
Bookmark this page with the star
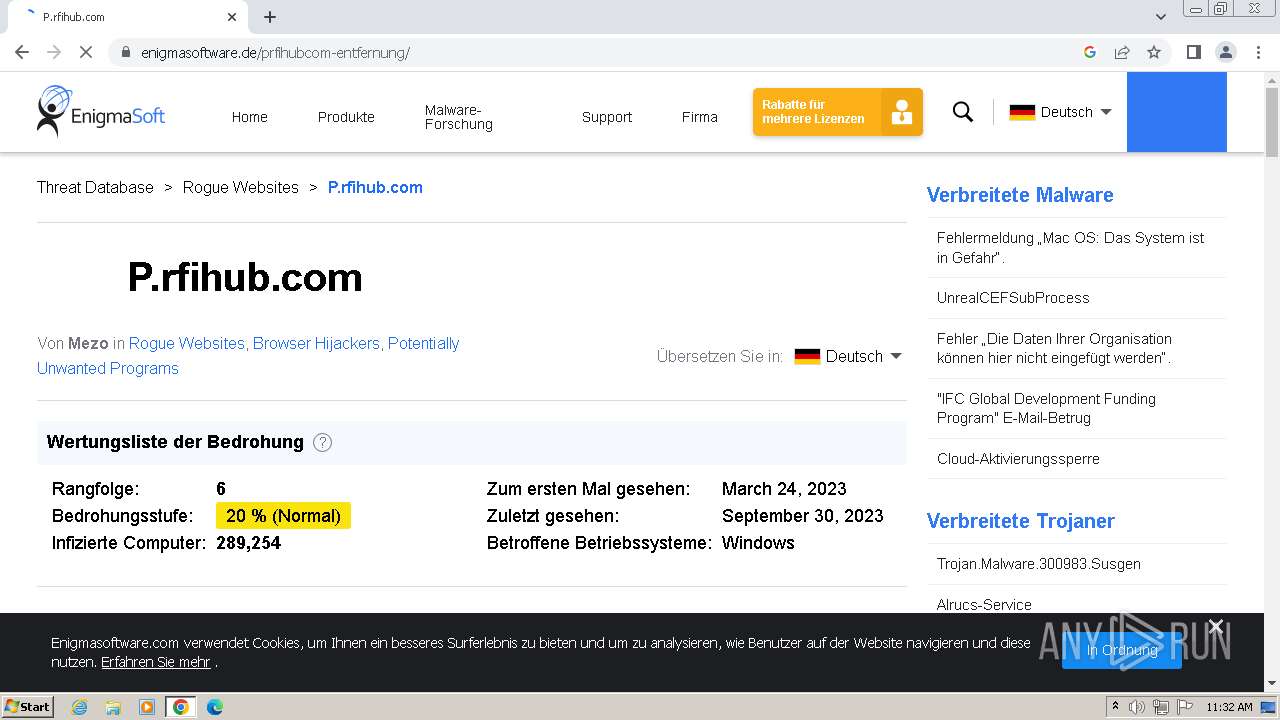(x=1154, y=52)
